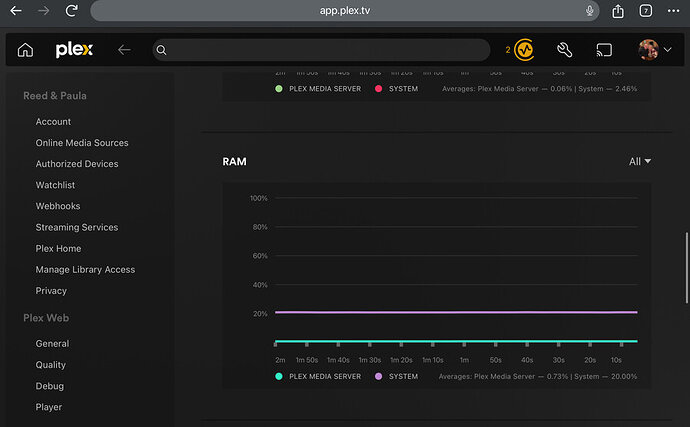690x427 pixels.
Task: Toggle the RAM Plex Media Server legend
Action: (x=318, y=376)
